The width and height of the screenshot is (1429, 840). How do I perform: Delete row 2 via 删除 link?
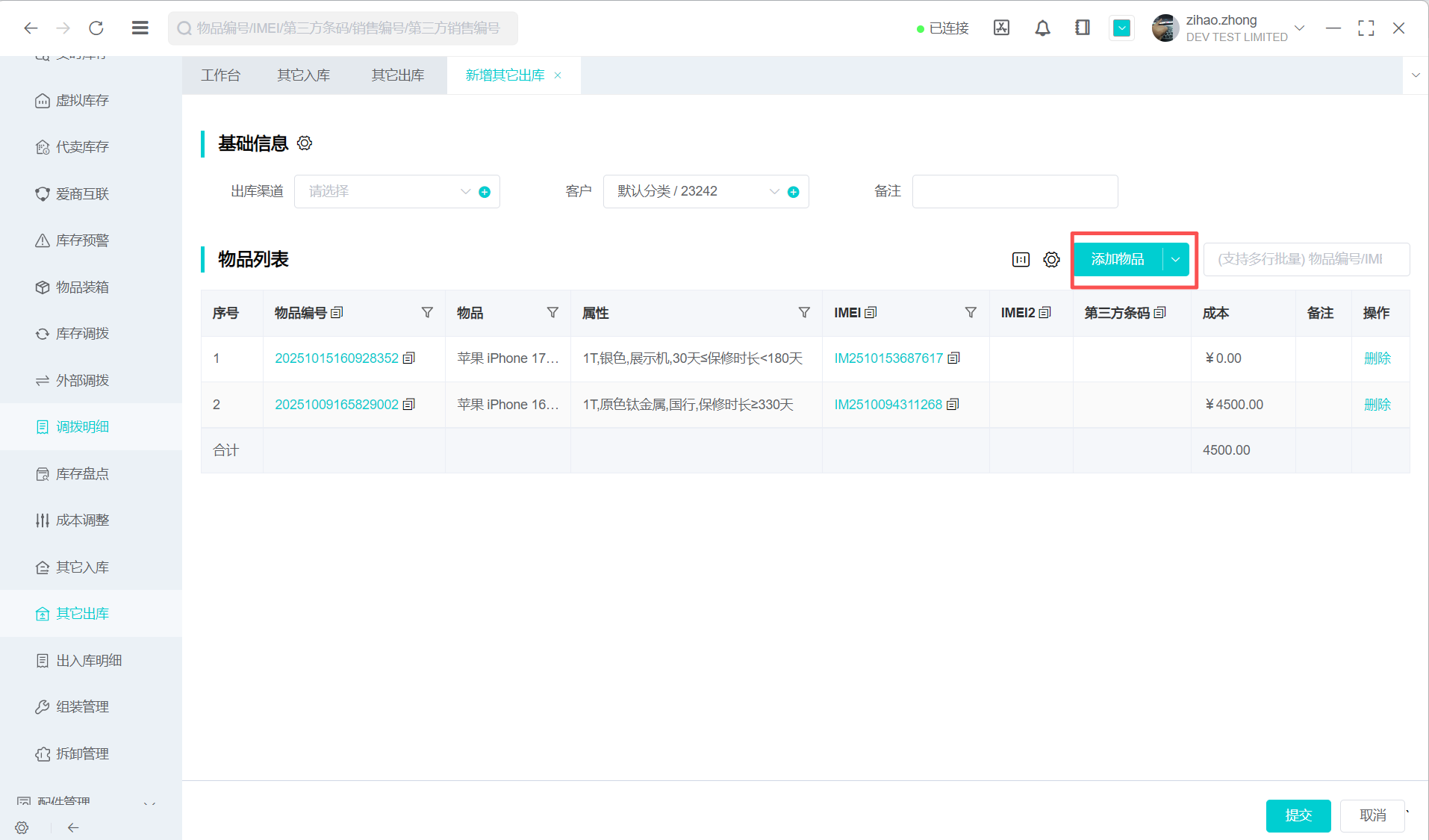(1377, 405)
